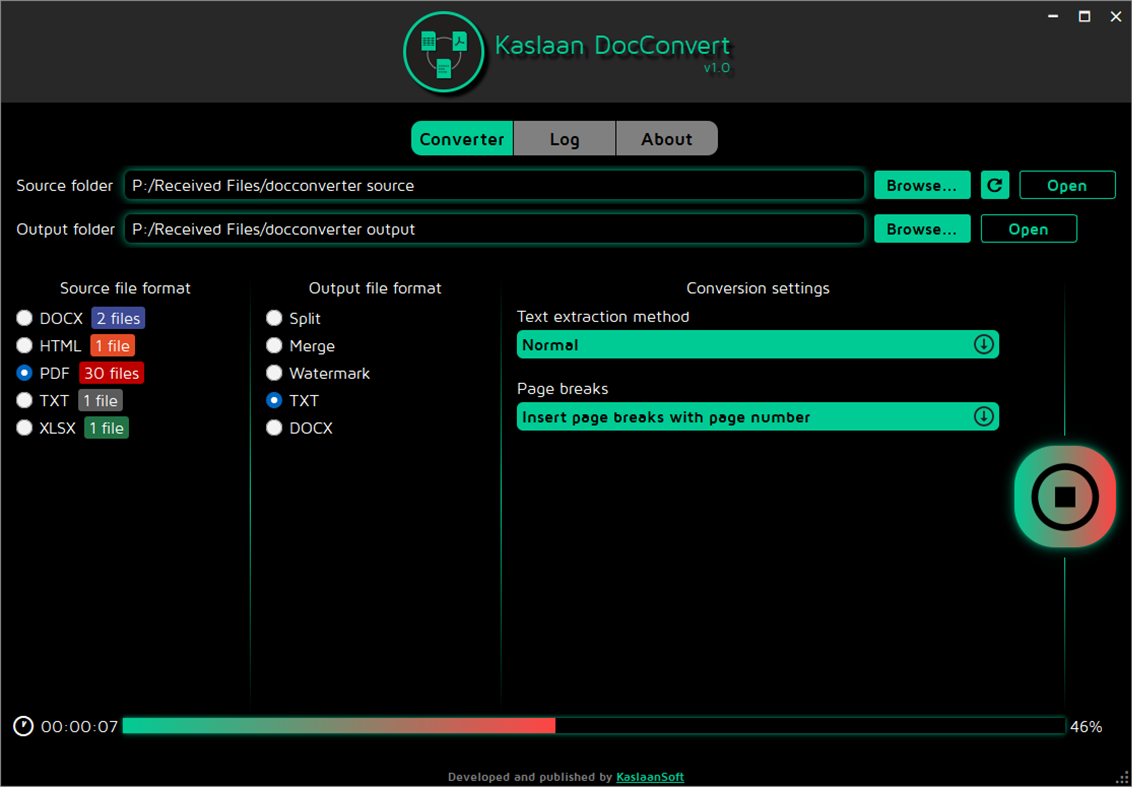The height and width of the screenshot is (787, 1132).
Task: Choose XLSX as source format
Action: (24, 427)
